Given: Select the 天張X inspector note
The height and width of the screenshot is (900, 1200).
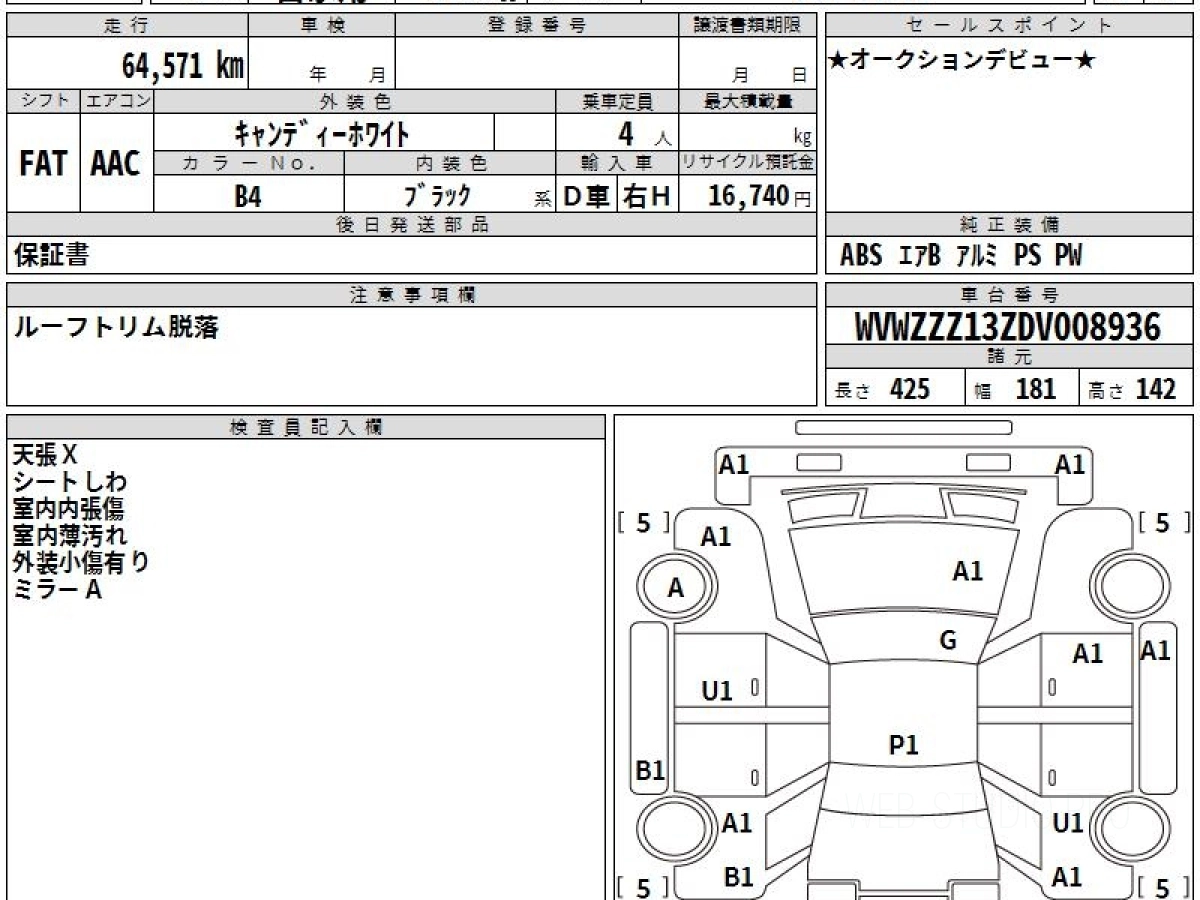Looking at the screenshot, I should pos(45,455).
